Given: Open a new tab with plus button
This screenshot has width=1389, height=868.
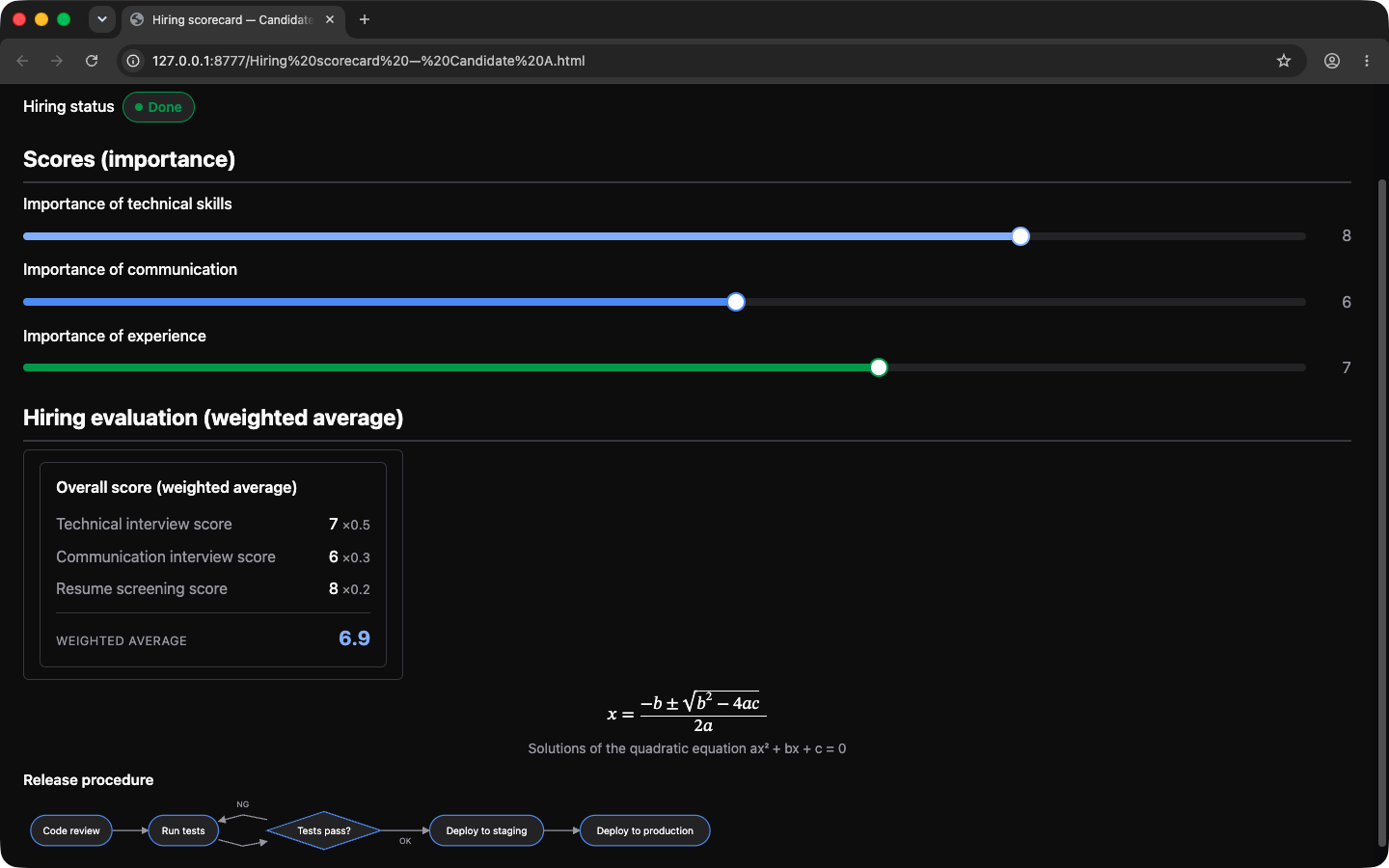Looking at the screenshot, I should pos(365,19).
